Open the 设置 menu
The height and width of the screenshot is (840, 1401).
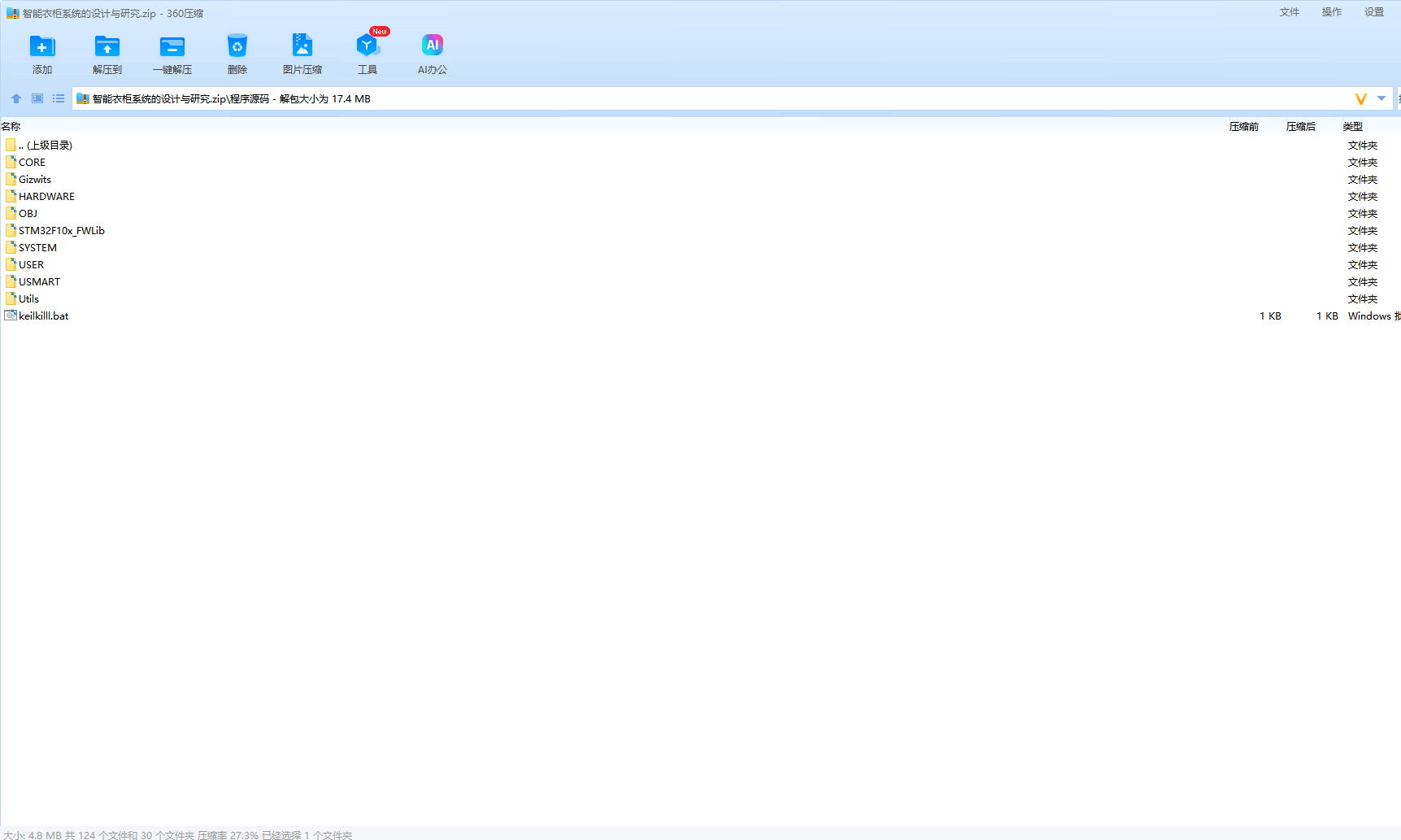(x=1373, y=12)
